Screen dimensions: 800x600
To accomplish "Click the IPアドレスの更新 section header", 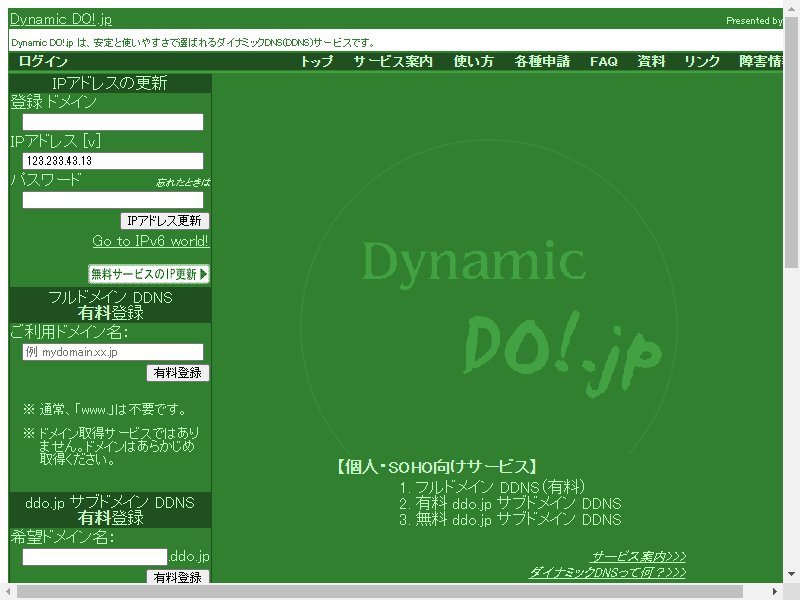I will [x=110, y=83].
